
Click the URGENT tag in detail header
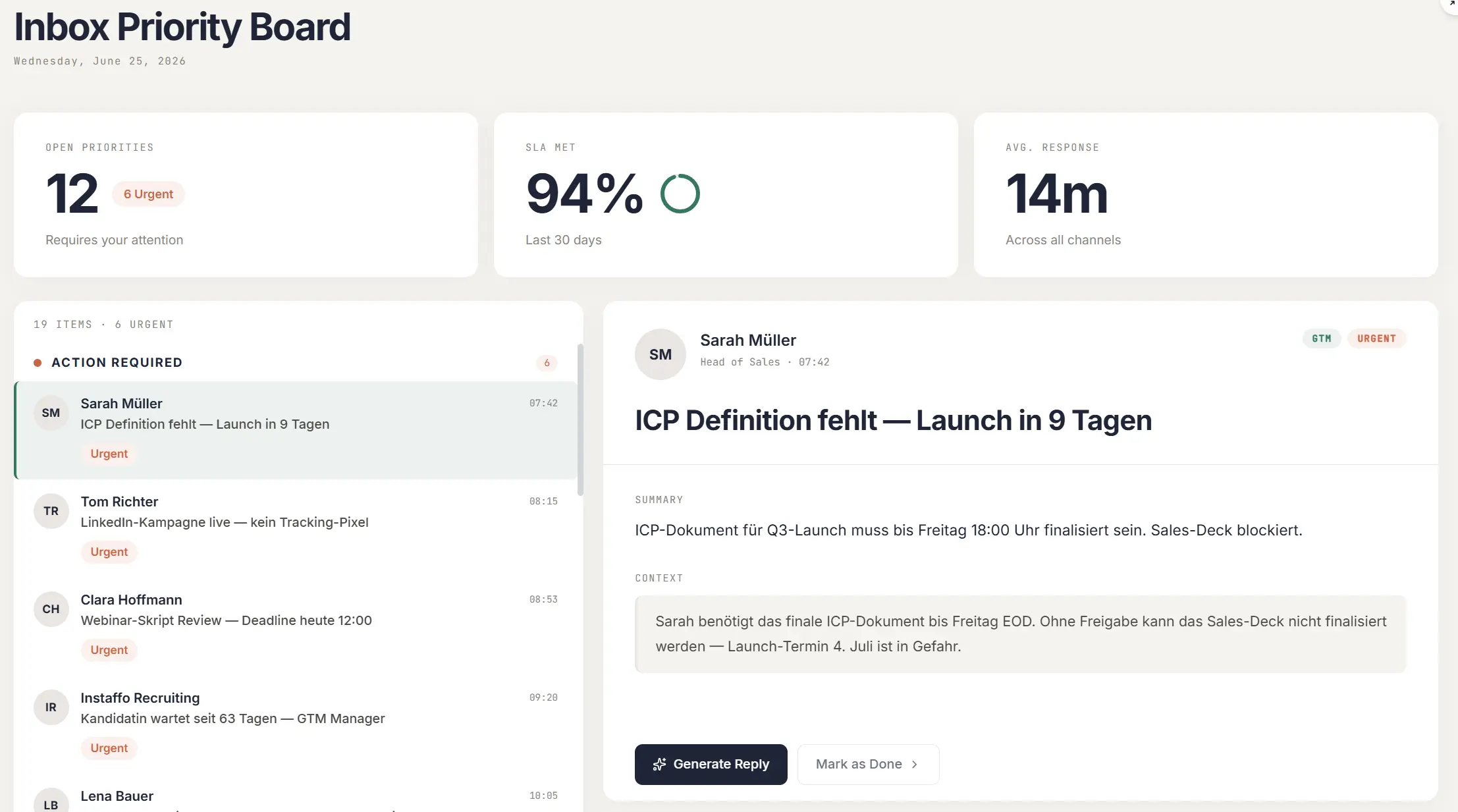pyautogui.click(x=1376, y=338)
